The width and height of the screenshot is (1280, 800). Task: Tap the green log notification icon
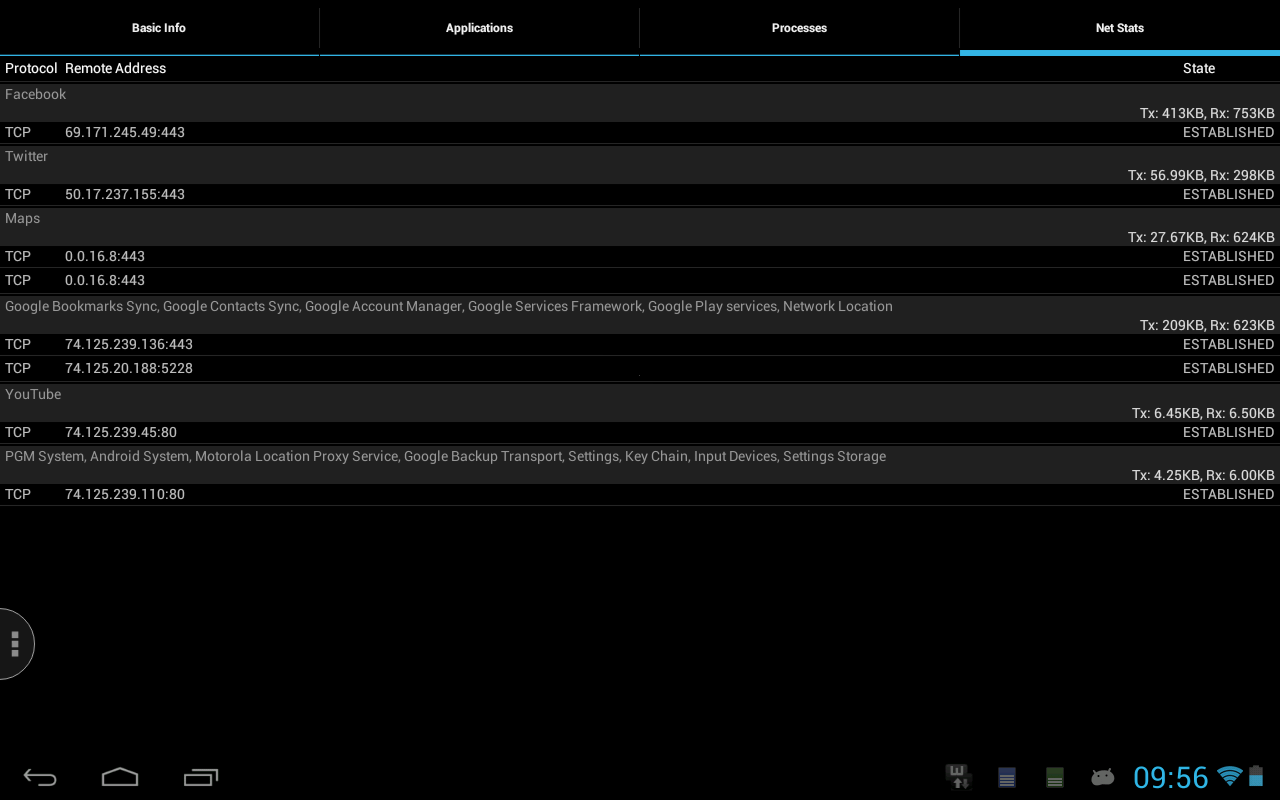pos(1054,776)
